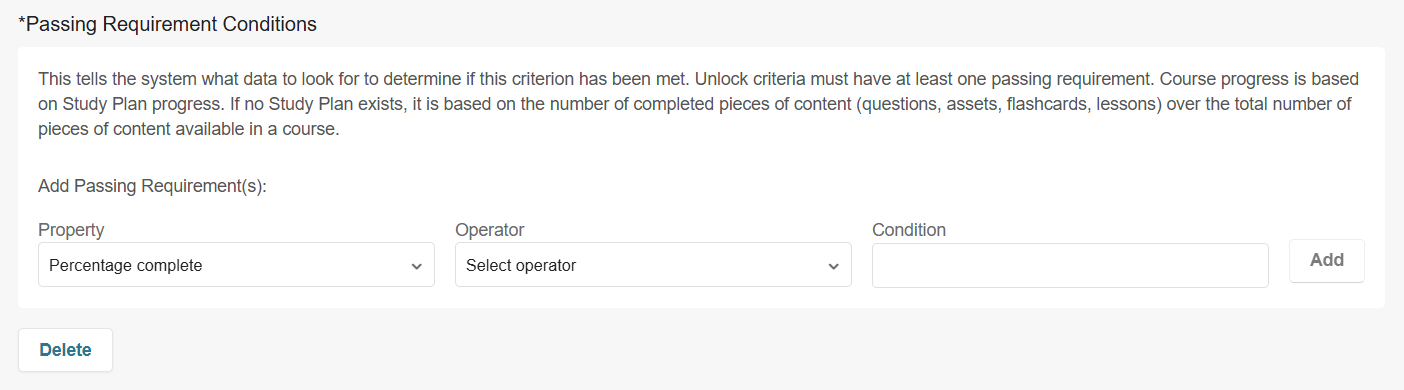Click the 'Select operator' placeholder text
Screen dimensions: 1404x390
click(521, 266)
